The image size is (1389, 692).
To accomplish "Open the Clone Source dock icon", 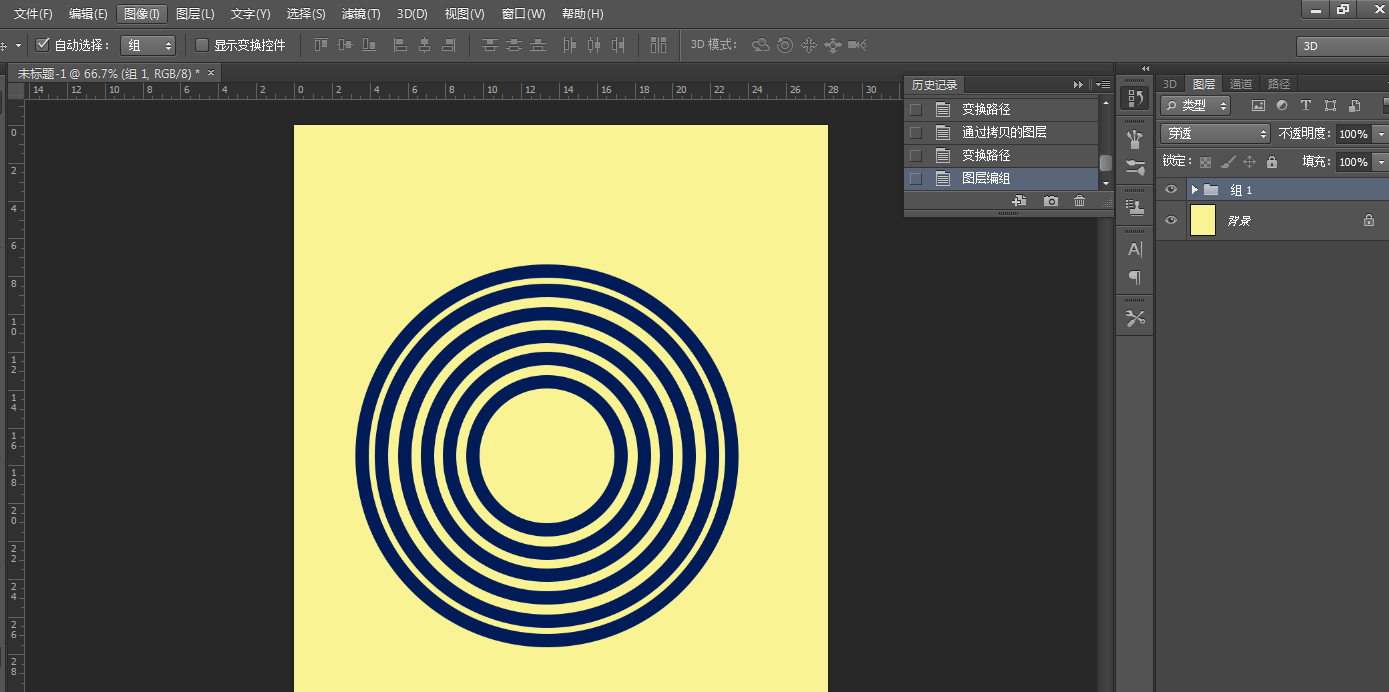I will pyautogui.click(x=1135, y=208).
